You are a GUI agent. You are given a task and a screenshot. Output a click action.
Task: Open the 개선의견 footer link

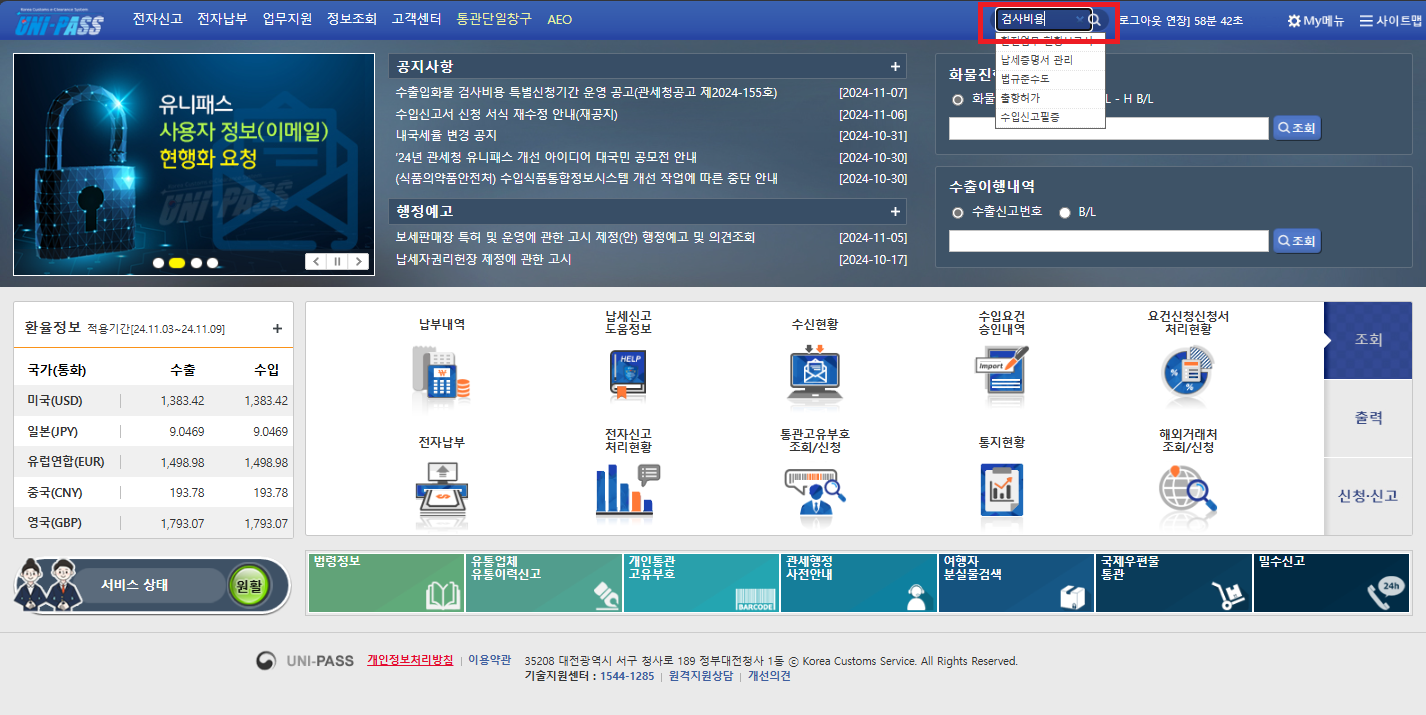click(x=769, y=676)
